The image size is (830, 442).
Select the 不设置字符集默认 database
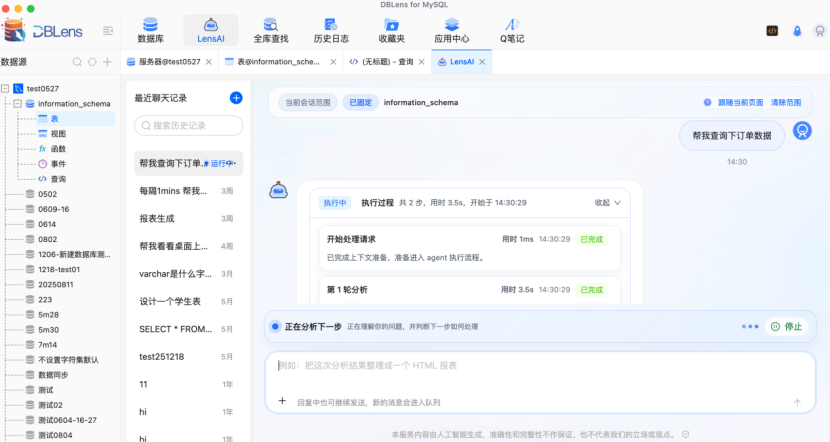coord(68,360)
